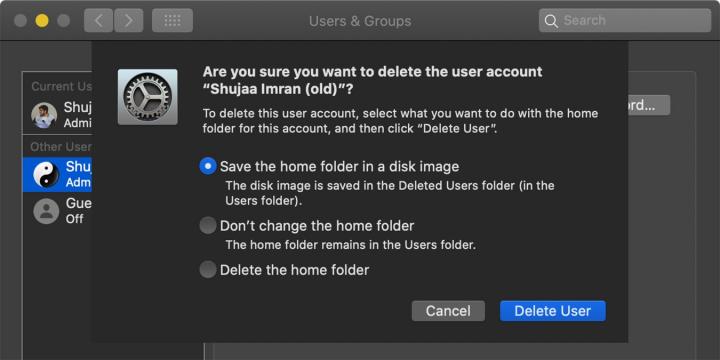The width and height of the screenshot is (720, 360).
Task: Click the forward navigation arrow
Action: coord(129,21)
